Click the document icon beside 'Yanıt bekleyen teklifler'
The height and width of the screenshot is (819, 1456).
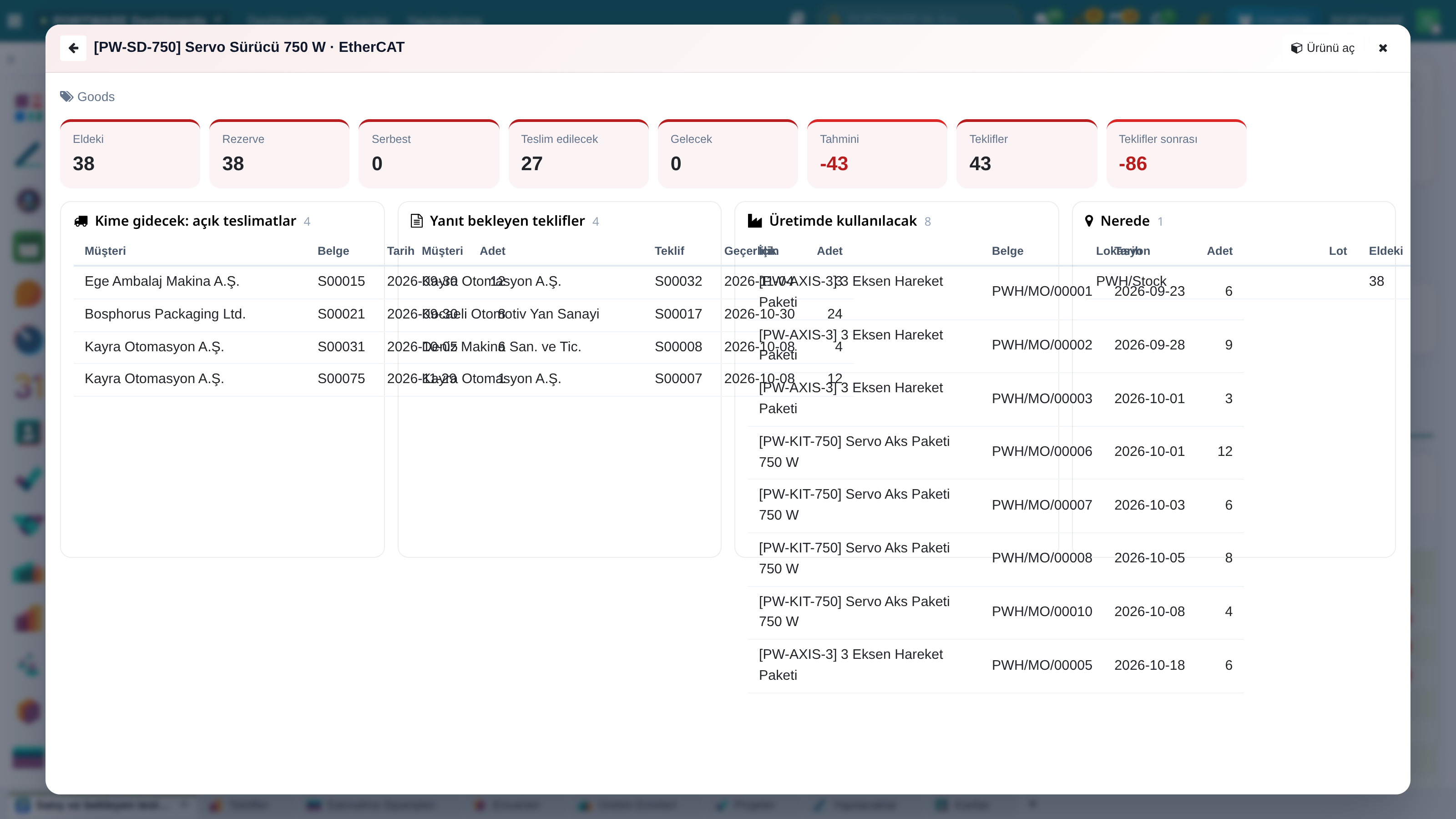click(x=417, y=221)
